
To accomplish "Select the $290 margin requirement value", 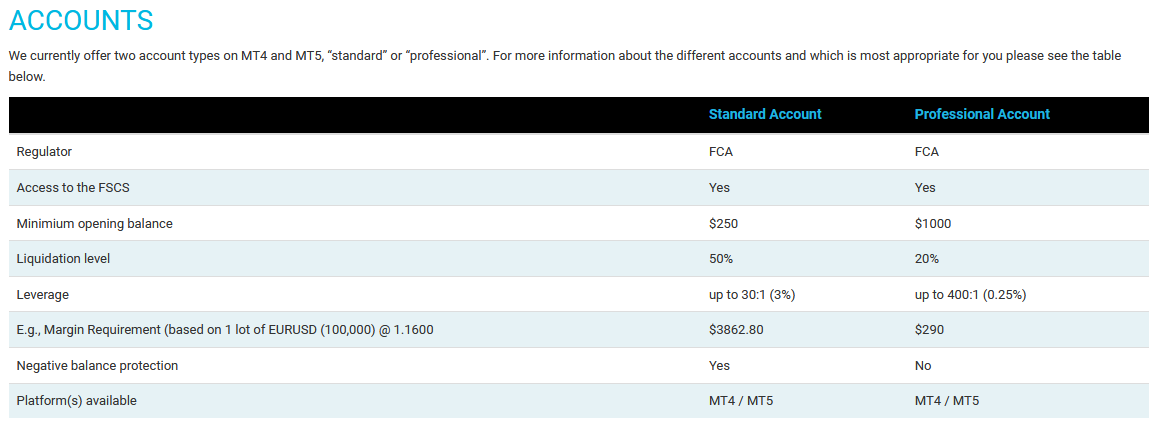I will tap(929, 330).
